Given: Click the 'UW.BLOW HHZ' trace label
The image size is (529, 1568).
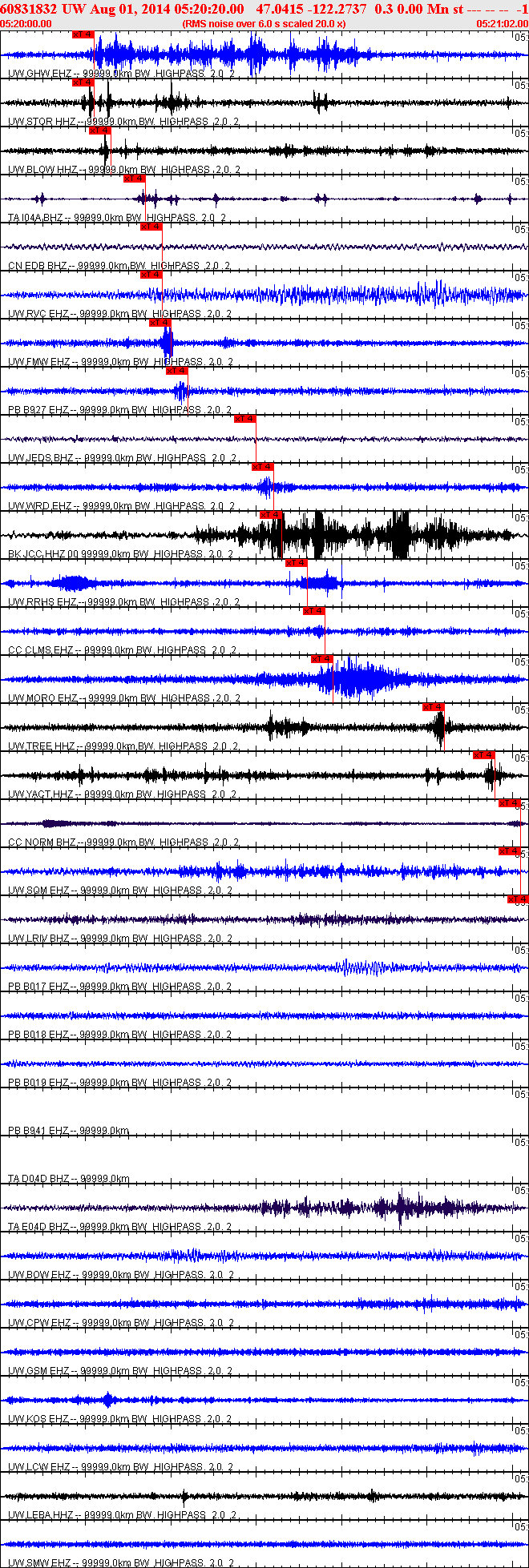Looking at the screenshot, I should pos(43,170).
